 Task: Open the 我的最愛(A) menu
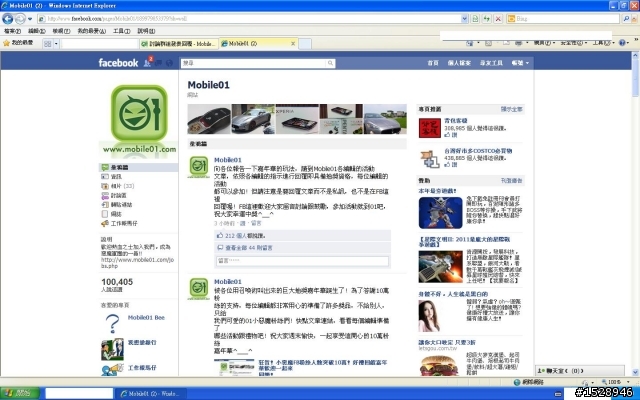[91, 31]
